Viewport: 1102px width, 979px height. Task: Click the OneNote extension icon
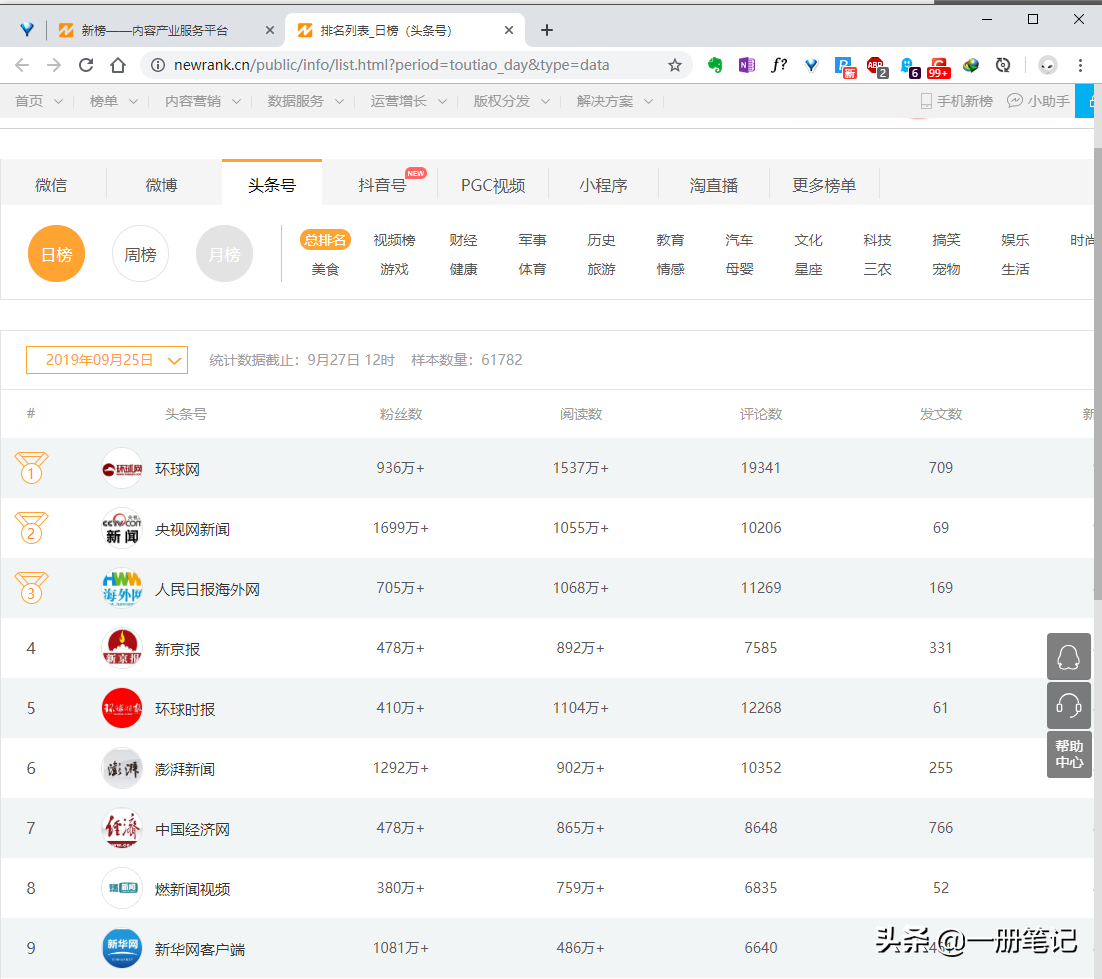[746, 65]
